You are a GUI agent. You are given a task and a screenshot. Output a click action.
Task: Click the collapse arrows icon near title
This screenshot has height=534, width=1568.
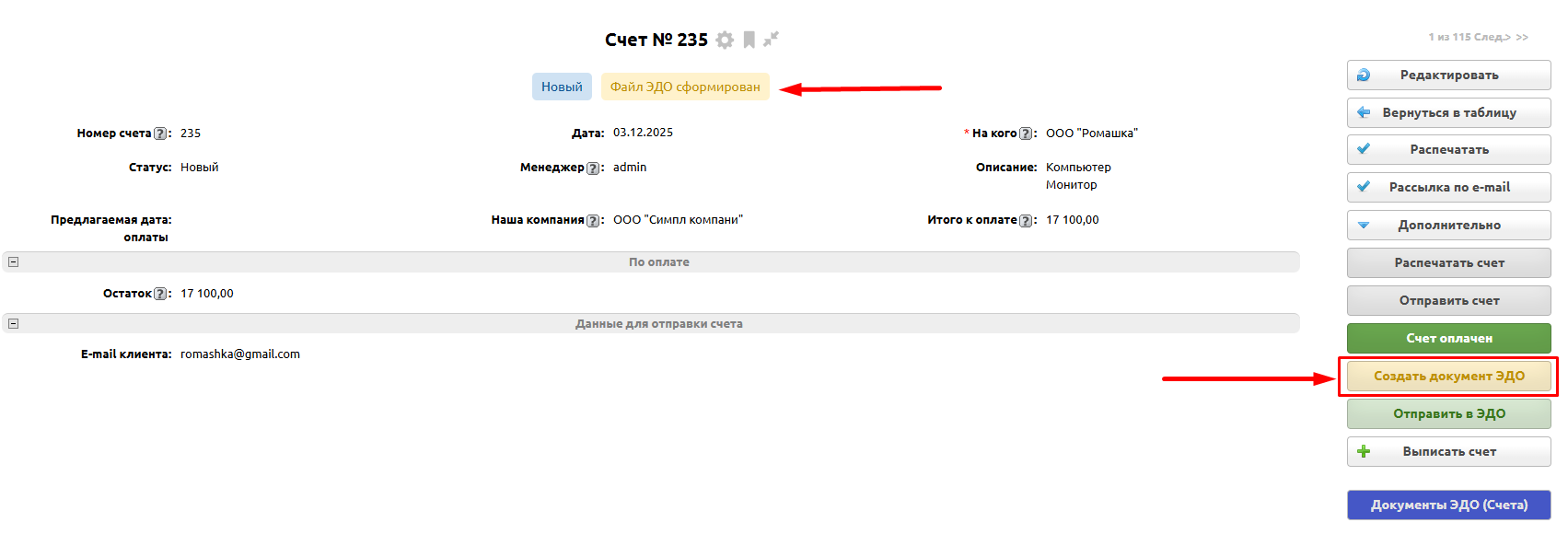coord(771,39)
